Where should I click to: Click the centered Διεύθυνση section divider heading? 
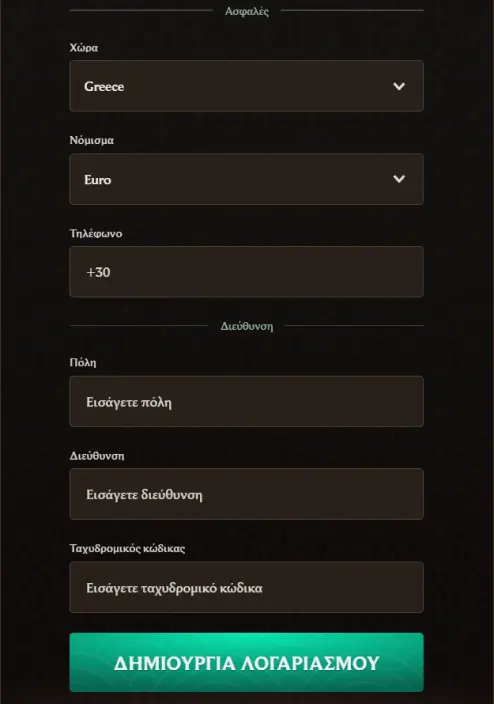click(247, 326)
